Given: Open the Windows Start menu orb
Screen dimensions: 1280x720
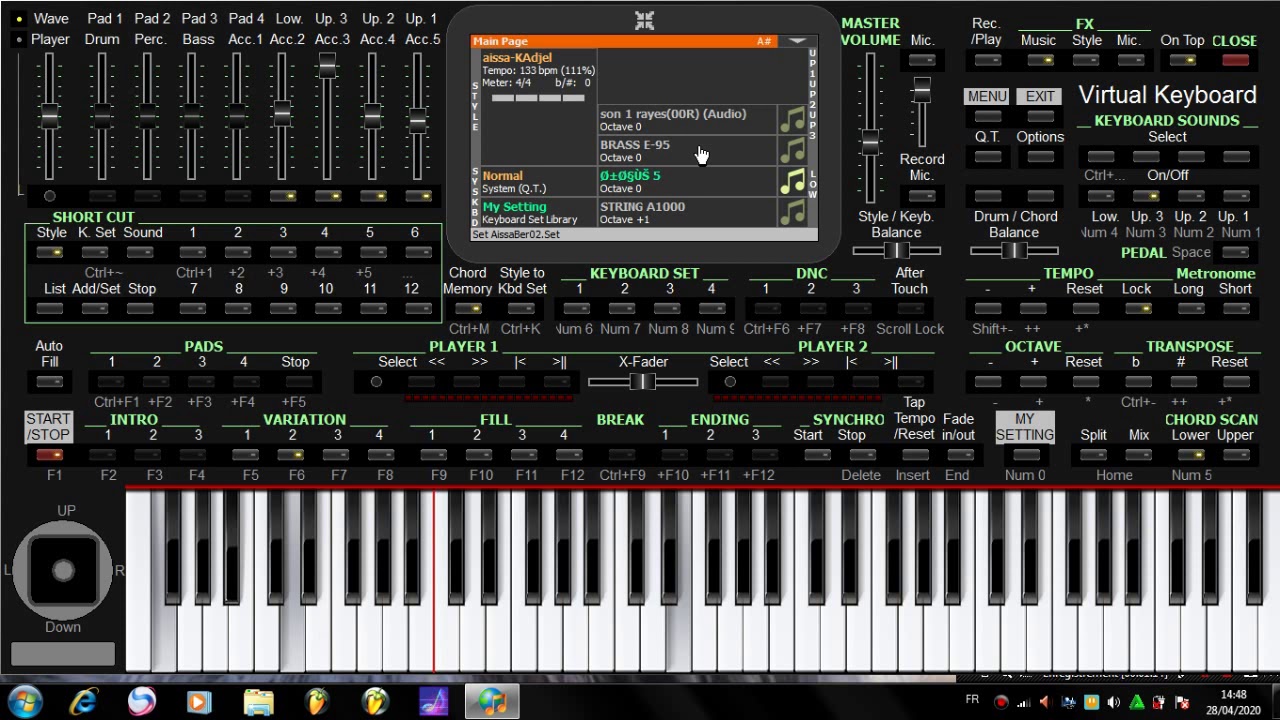Looking at the screenshot, I should [24, 701].
